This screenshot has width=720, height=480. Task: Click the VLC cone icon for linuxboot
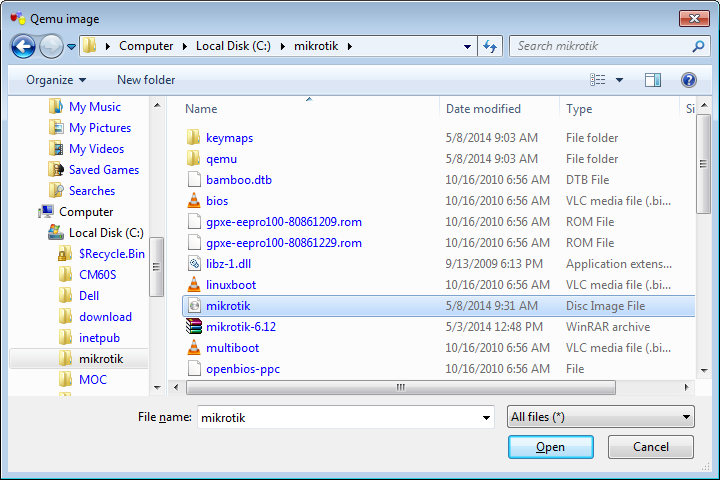click(194, 284)
